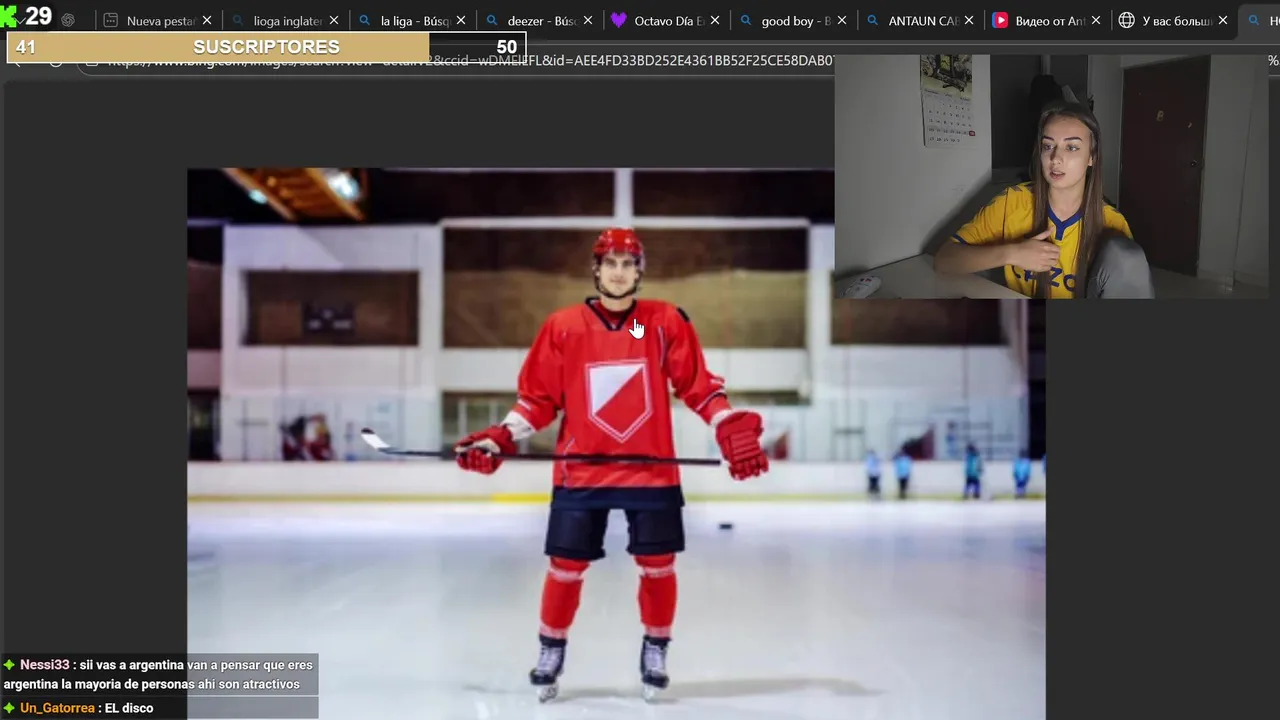Screen dimensions: 1280x720
Task: Click Nessi33's chat message
Action: pyautogui.click(x=159, y=675)
